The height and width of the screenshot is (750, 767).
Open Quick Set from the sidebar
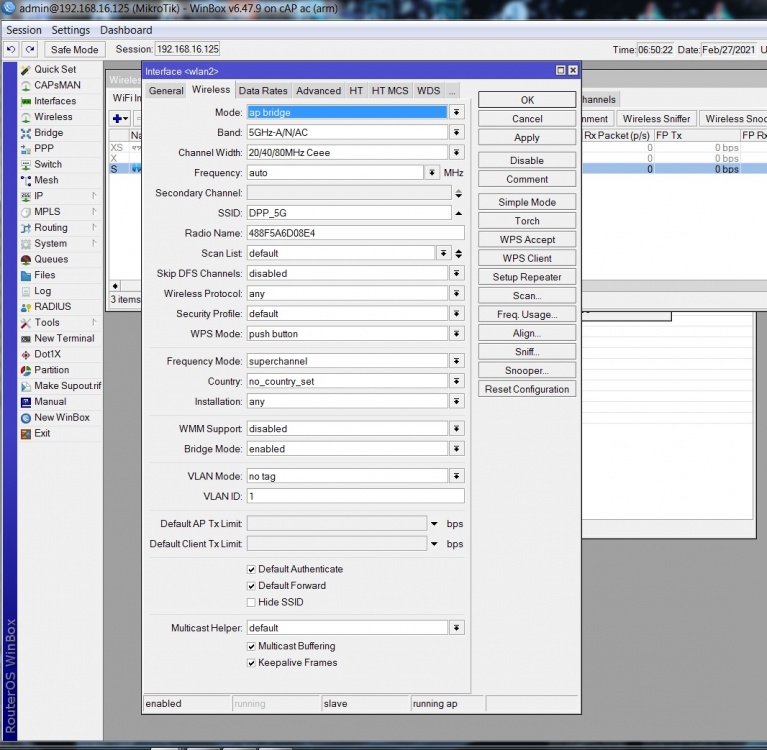click(x=54, y=69)
